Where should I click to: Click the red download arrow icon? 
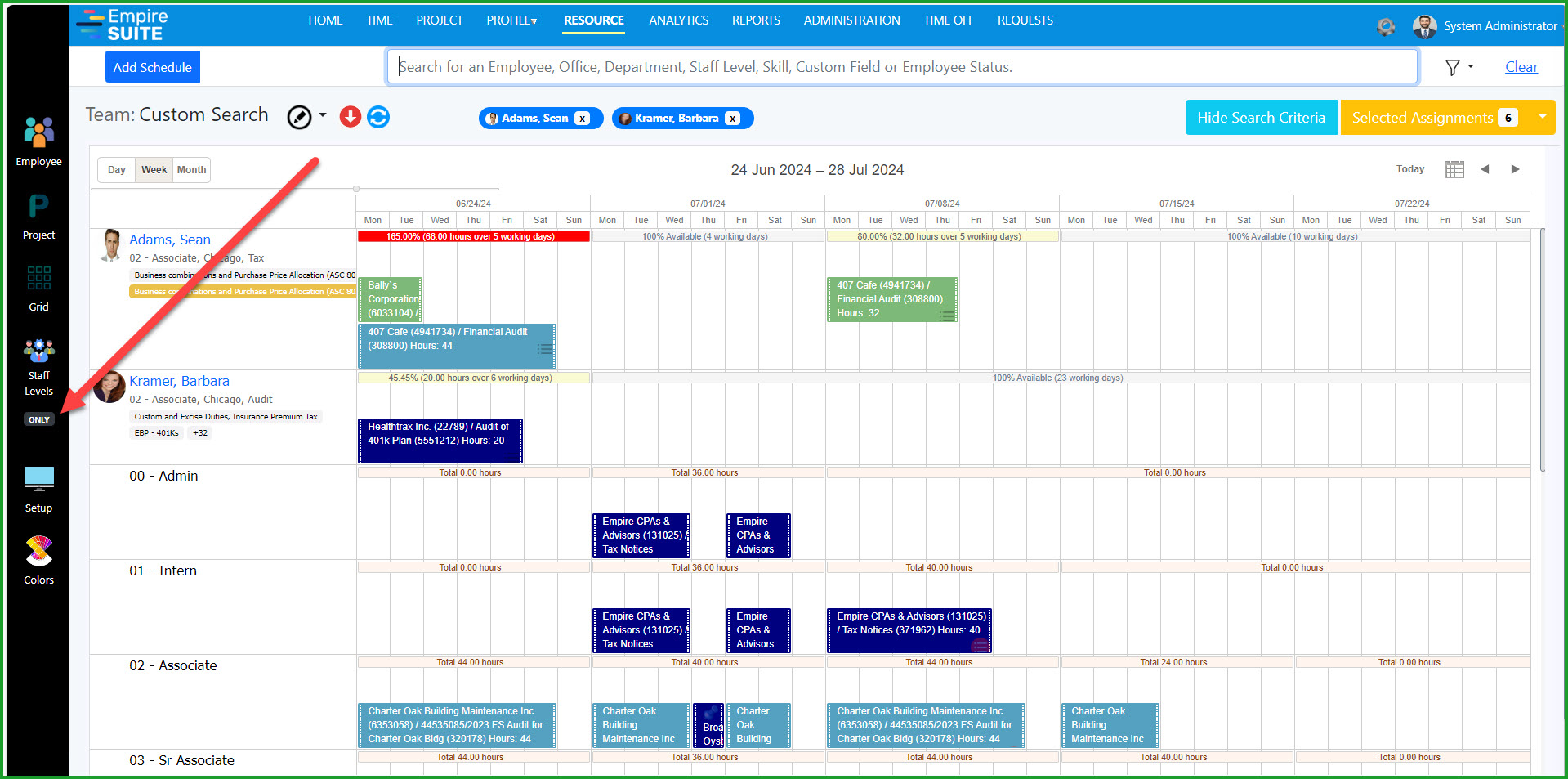[351, 117]
